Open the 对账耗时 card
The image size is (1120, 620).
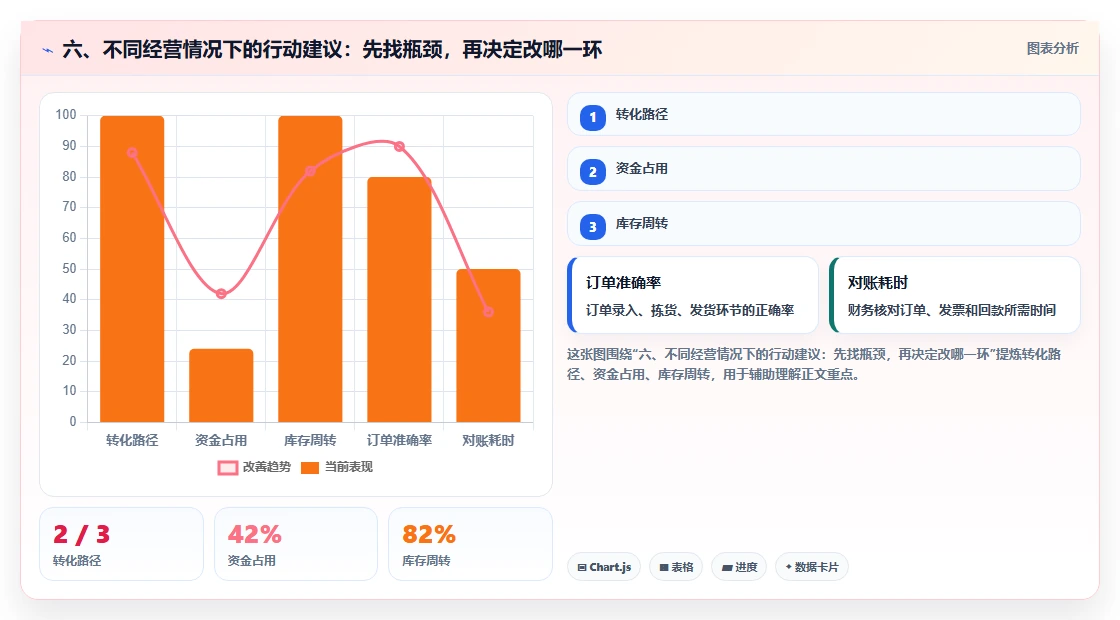955,295
